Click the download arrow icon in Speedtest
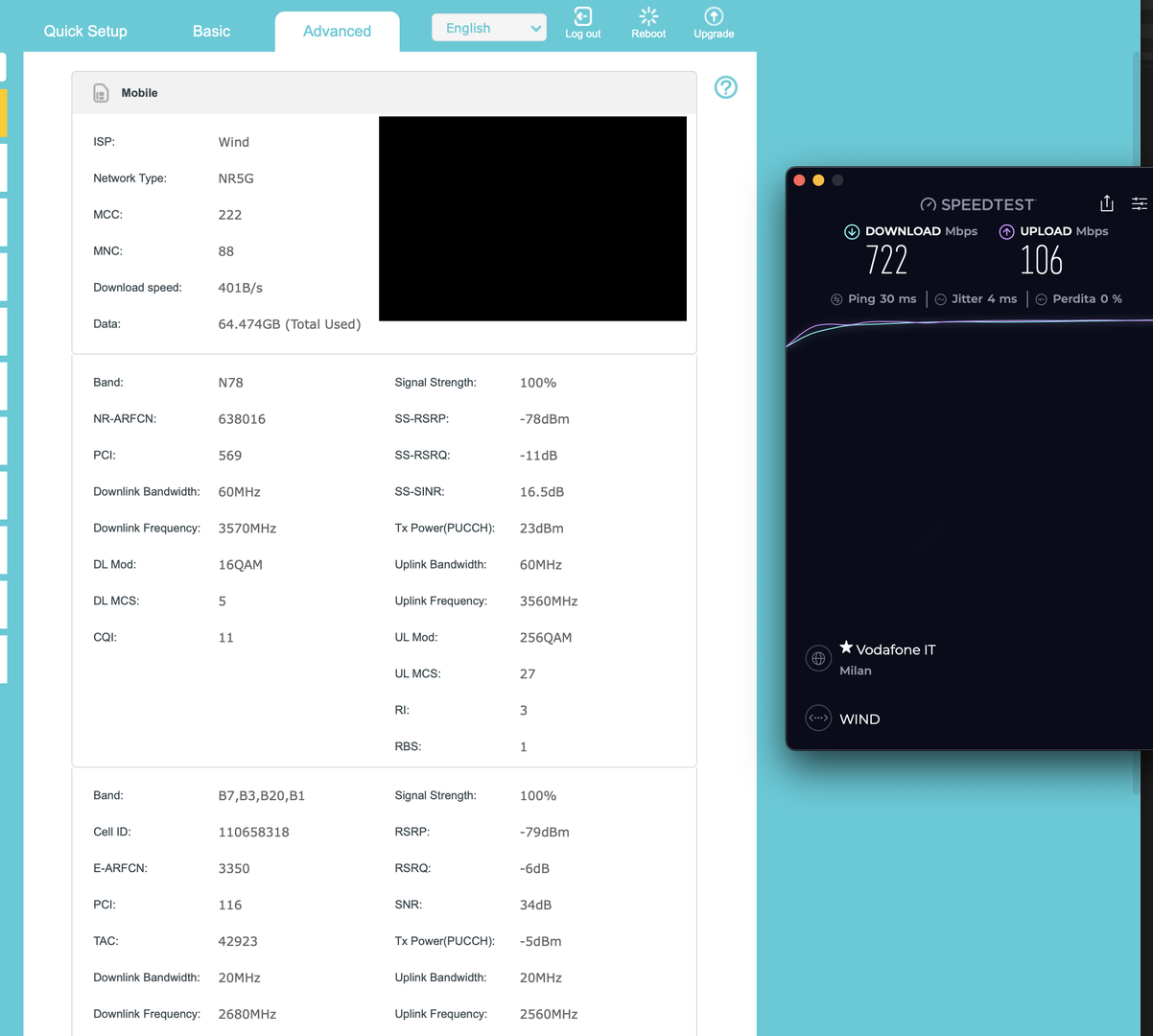The height and width of the screenshot is (1036, 1153). (851, 231)
